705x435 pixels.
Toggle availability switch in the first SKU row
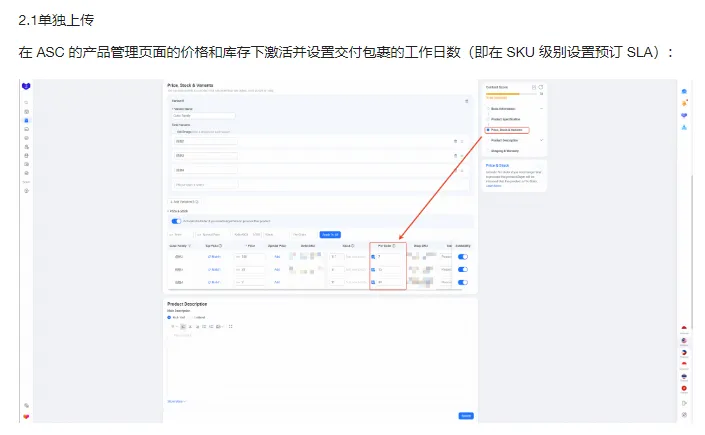tap(463, 257)
